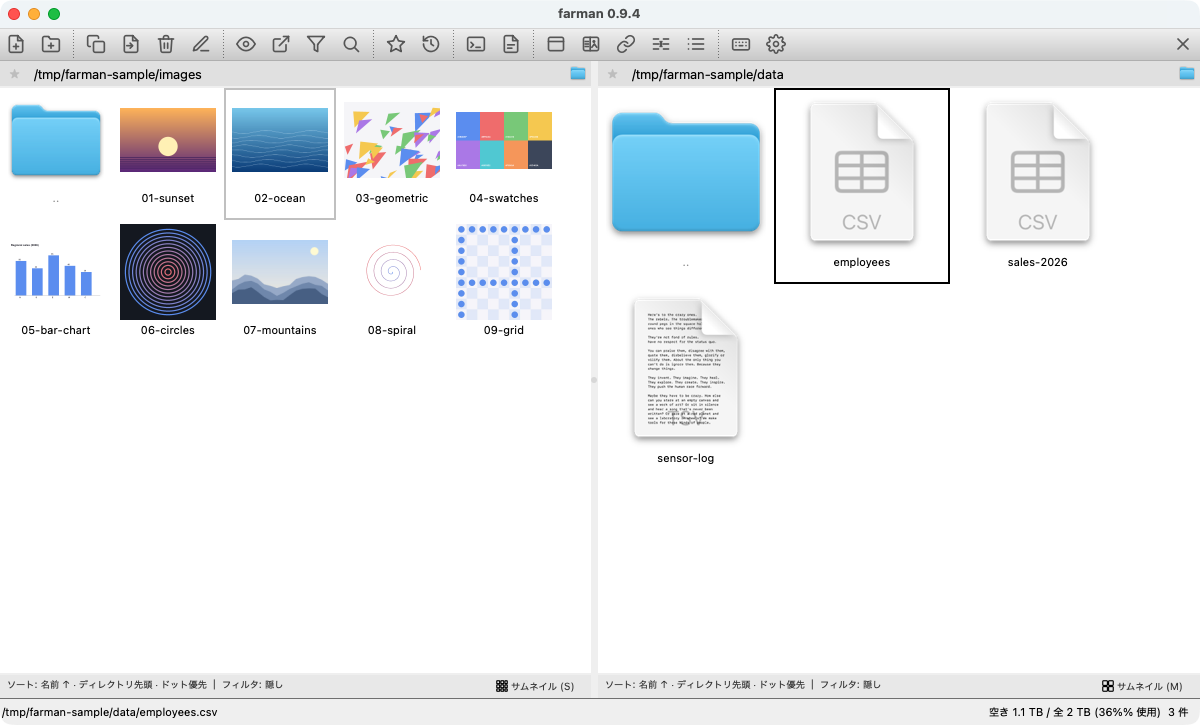Click the new file toolbar icon
1200x725 pixels.
click(x=16, y=44)
